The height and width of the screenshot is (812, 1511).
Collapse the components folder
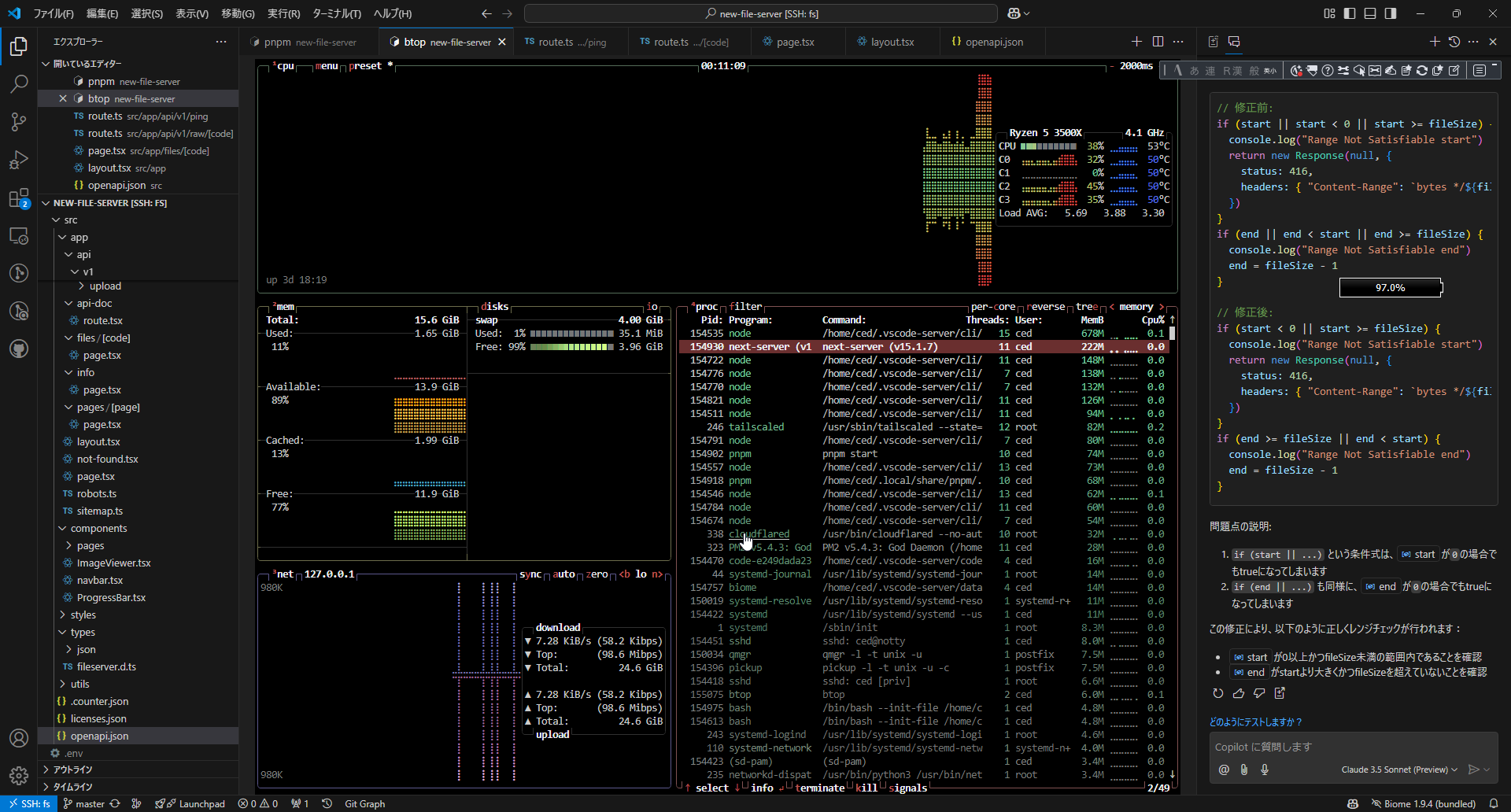pyautogui.click(x=98, y=528)
